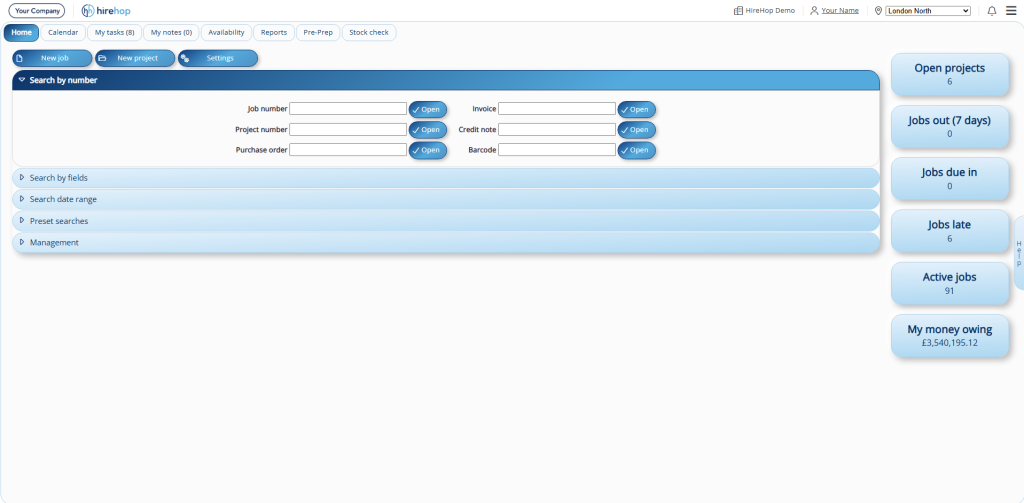
Task: Open the Stock check tab
Action: [x=369, y=32]
